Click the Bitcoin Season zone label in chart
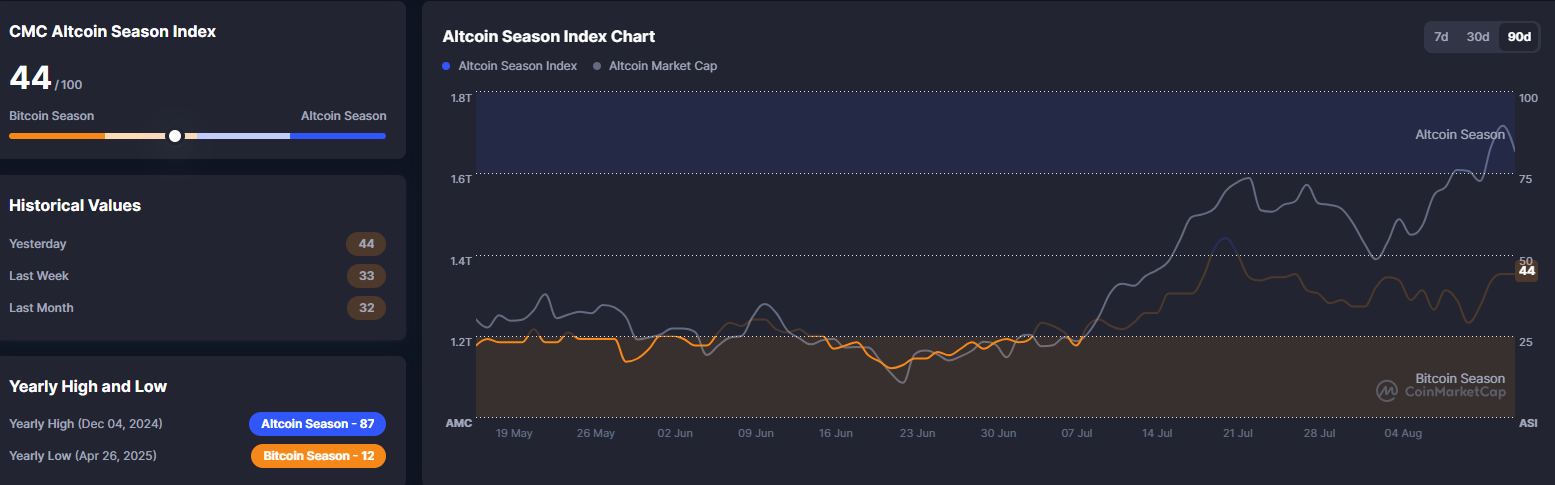This screenshot has width=1555, height=485. click(1460, 378)
